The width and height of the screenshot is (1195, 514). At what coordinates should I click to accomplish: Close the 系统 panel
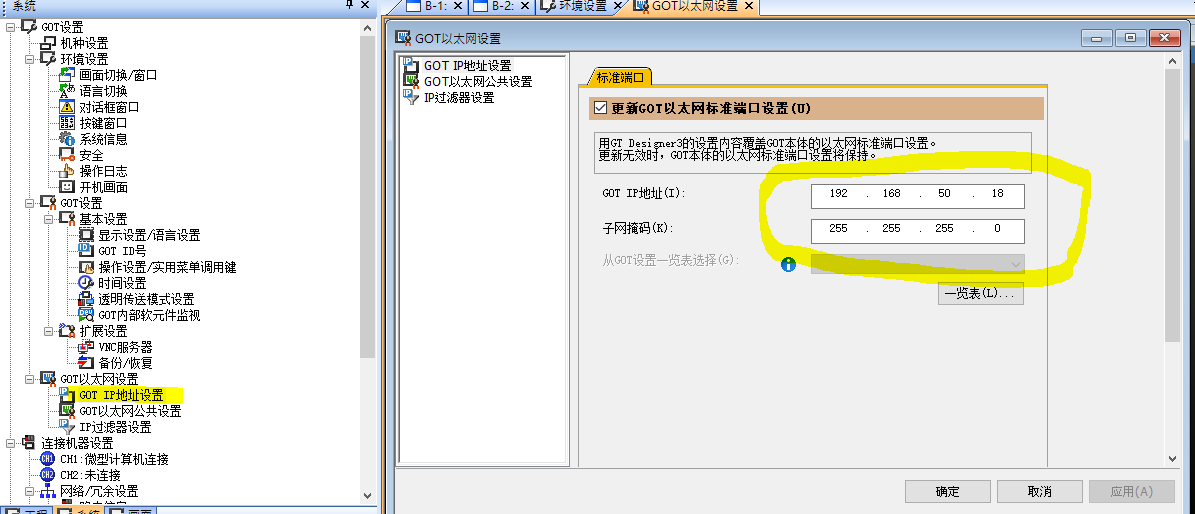[367, 5]
